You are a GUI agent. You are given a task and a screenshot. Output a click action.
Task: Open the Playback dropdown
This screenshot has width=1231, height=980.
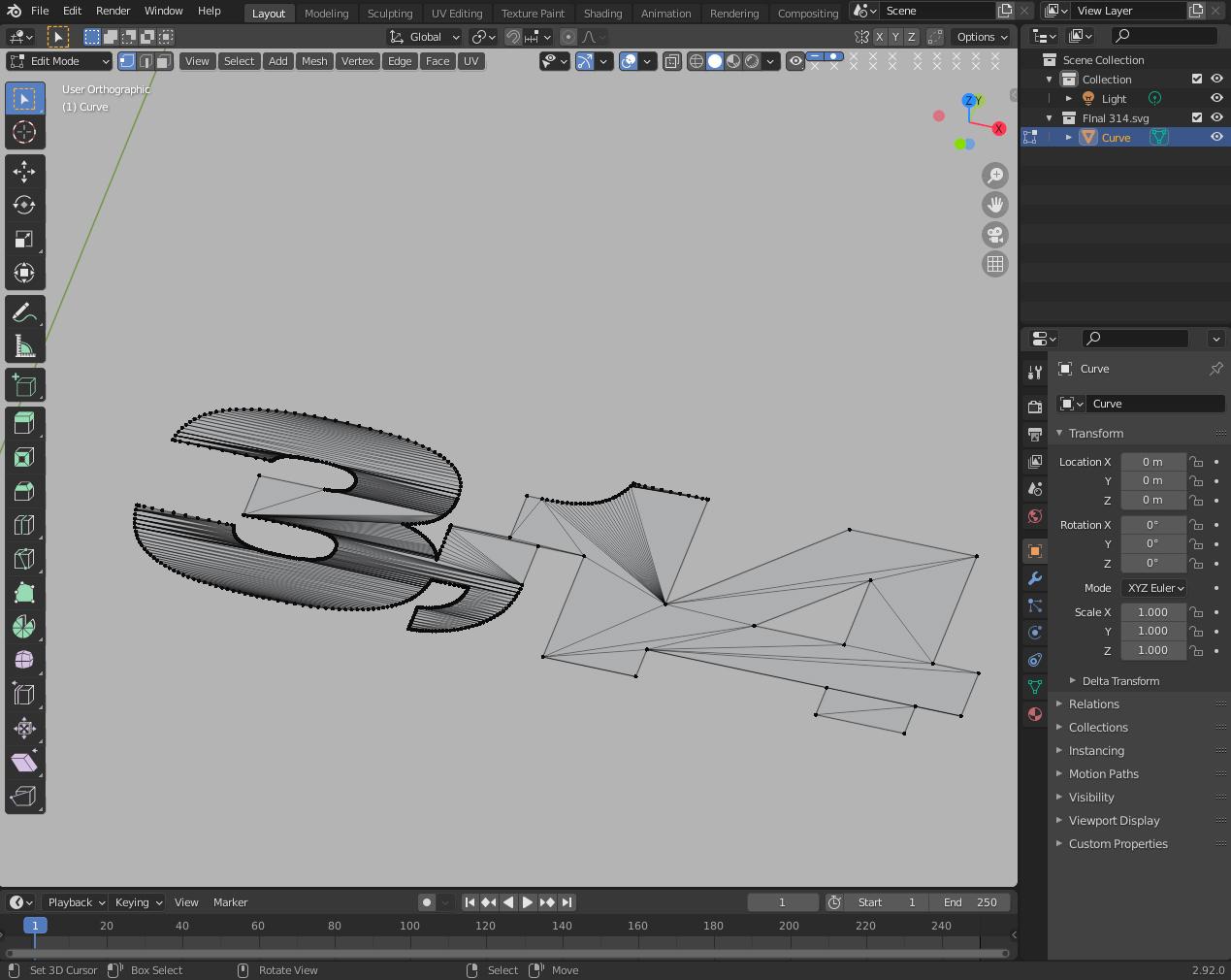point(75,902)
